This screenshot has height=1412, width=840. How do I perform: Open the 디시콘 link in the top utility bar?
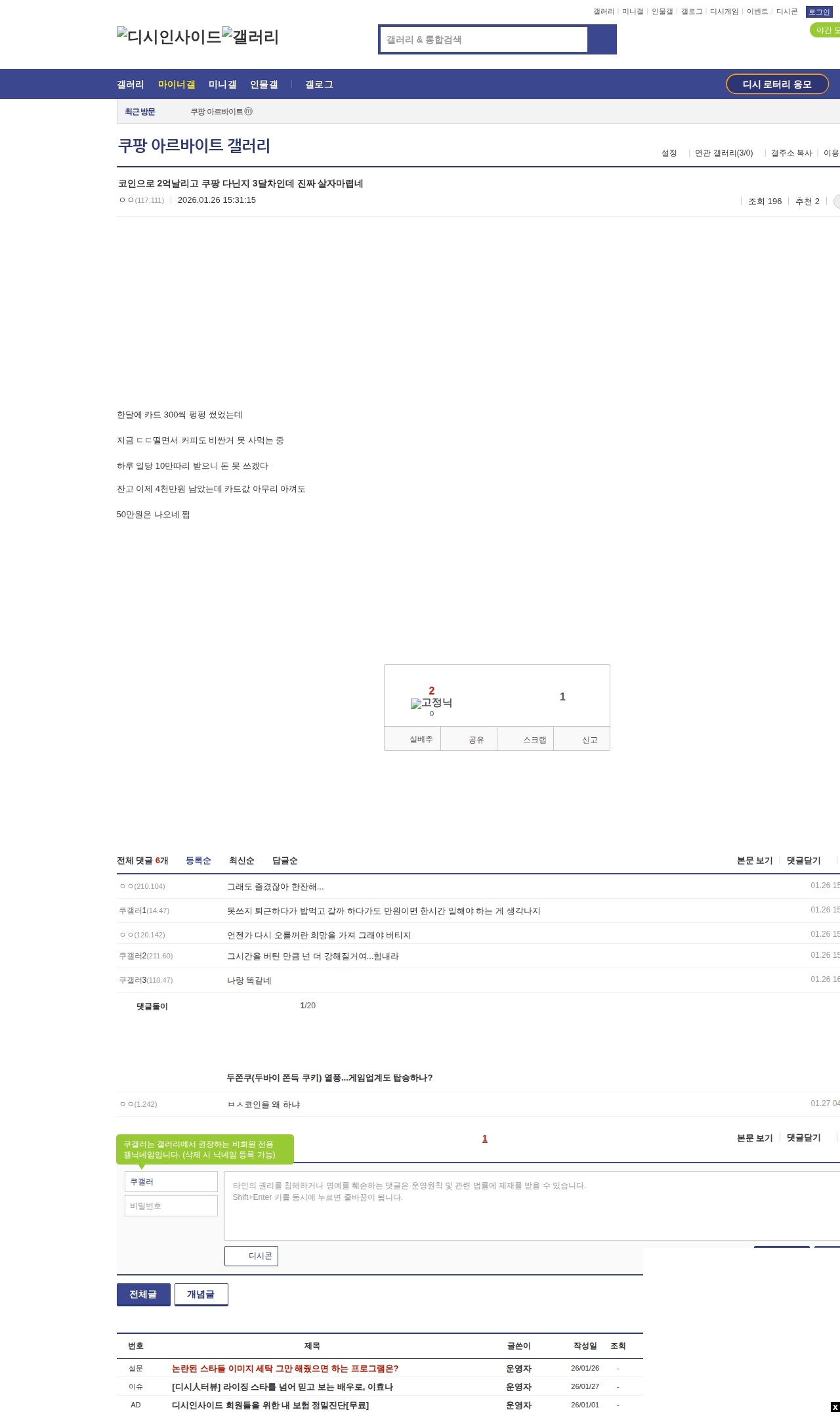point(787,12)
